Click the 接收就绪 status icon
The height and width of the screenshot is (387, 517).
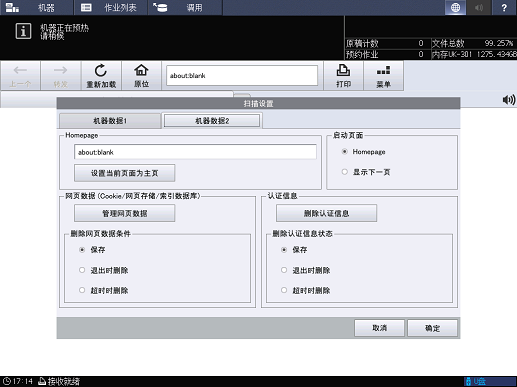tap(42, 381)
